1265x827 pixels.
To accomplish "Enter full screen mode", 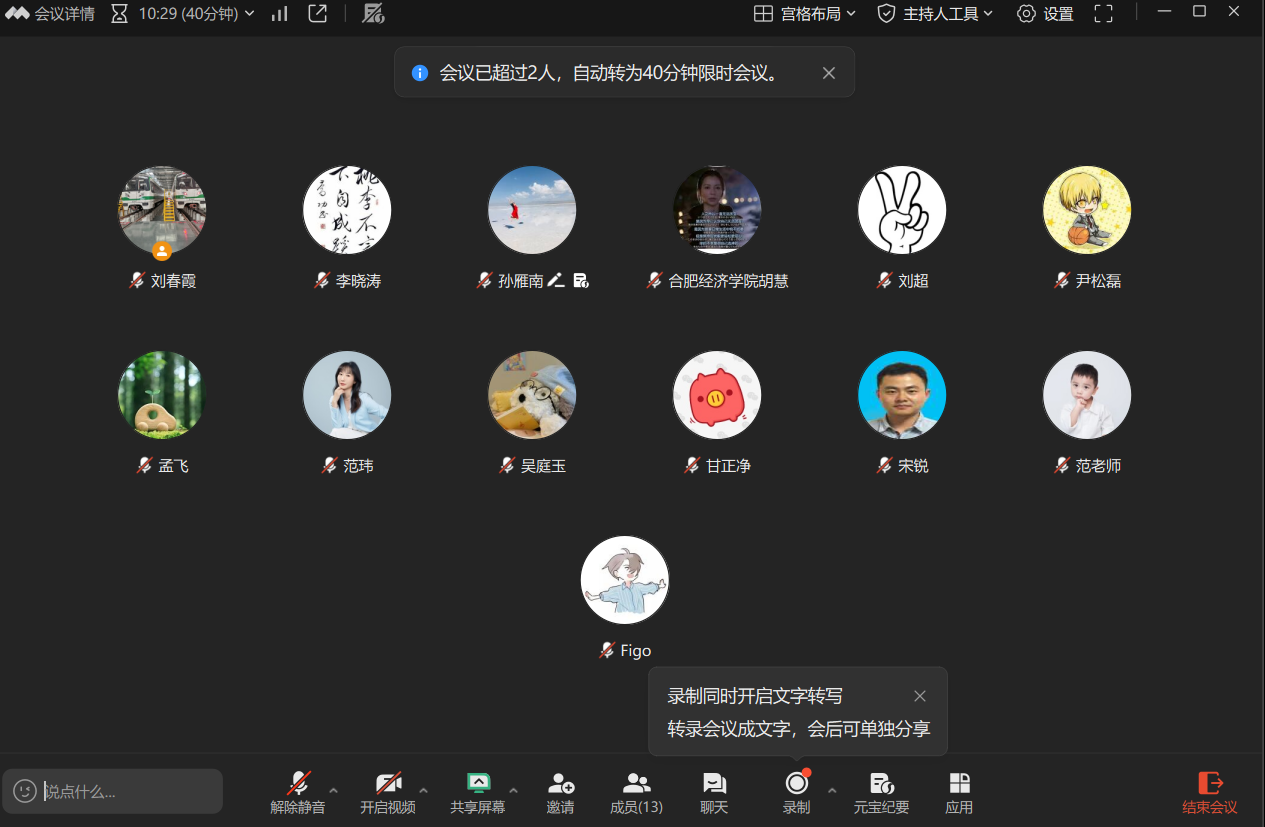I will [x=1103, y=14].
